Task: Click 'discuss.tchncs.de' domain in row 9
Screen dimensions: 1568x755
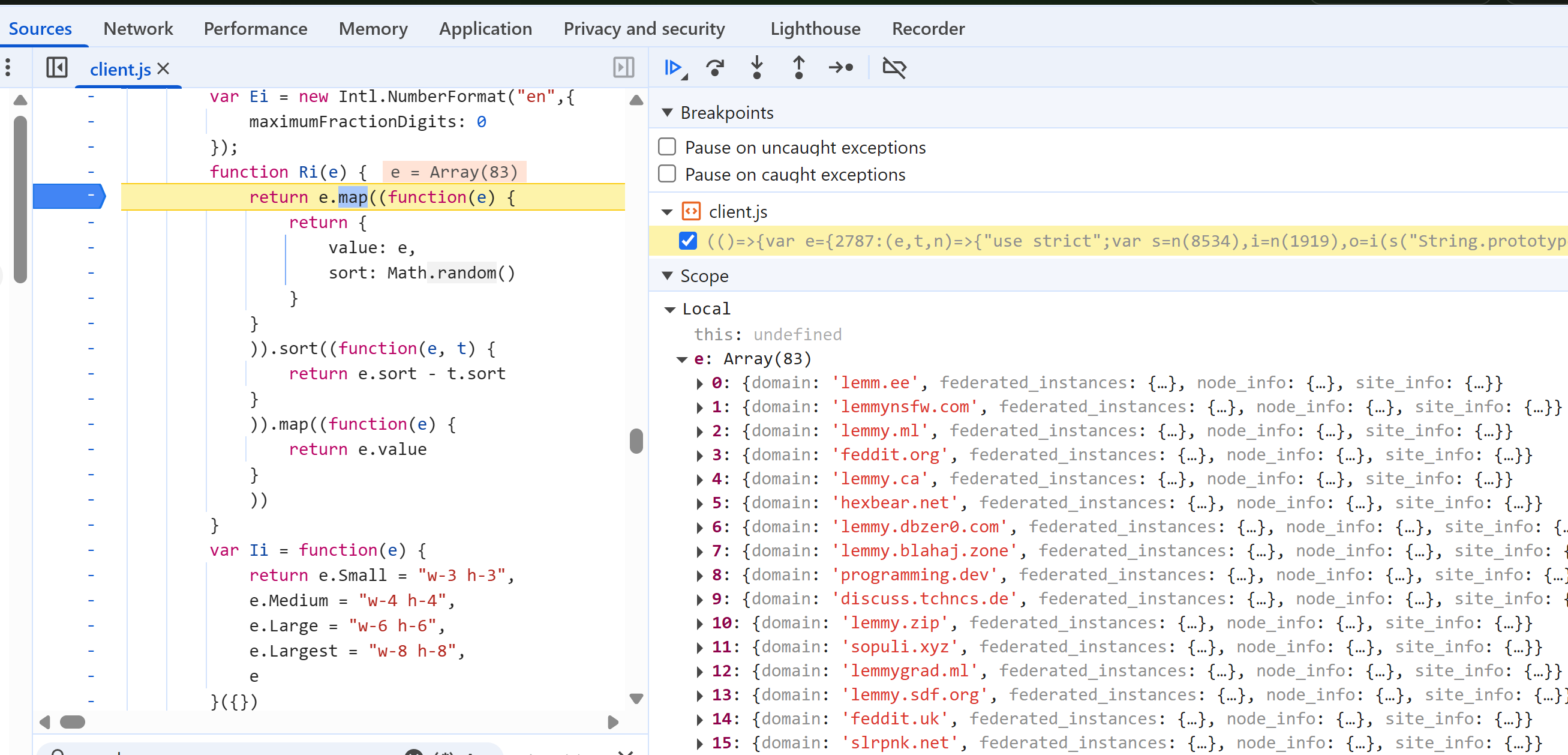Action: coord(924,598)
